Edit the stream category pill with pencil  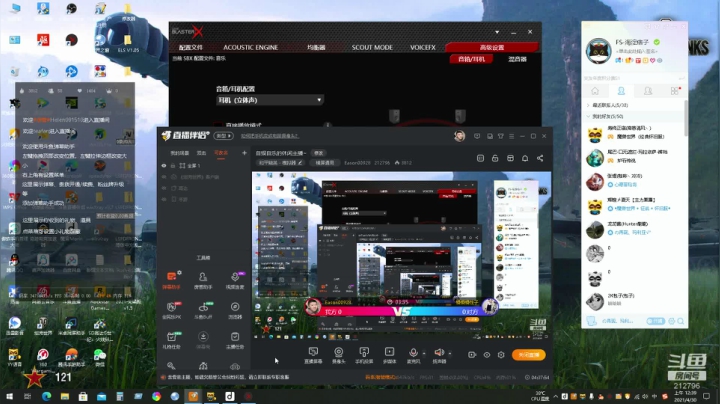(x=281, y=163)
